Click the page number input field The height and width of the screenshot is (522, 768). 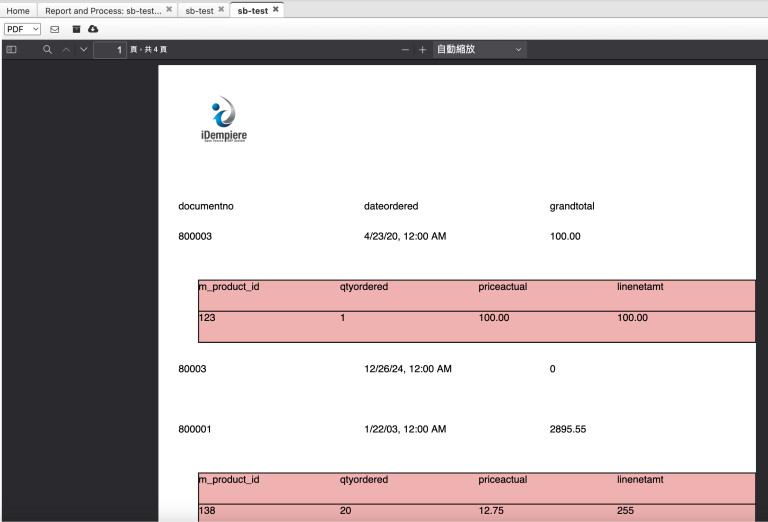(110, 49)
